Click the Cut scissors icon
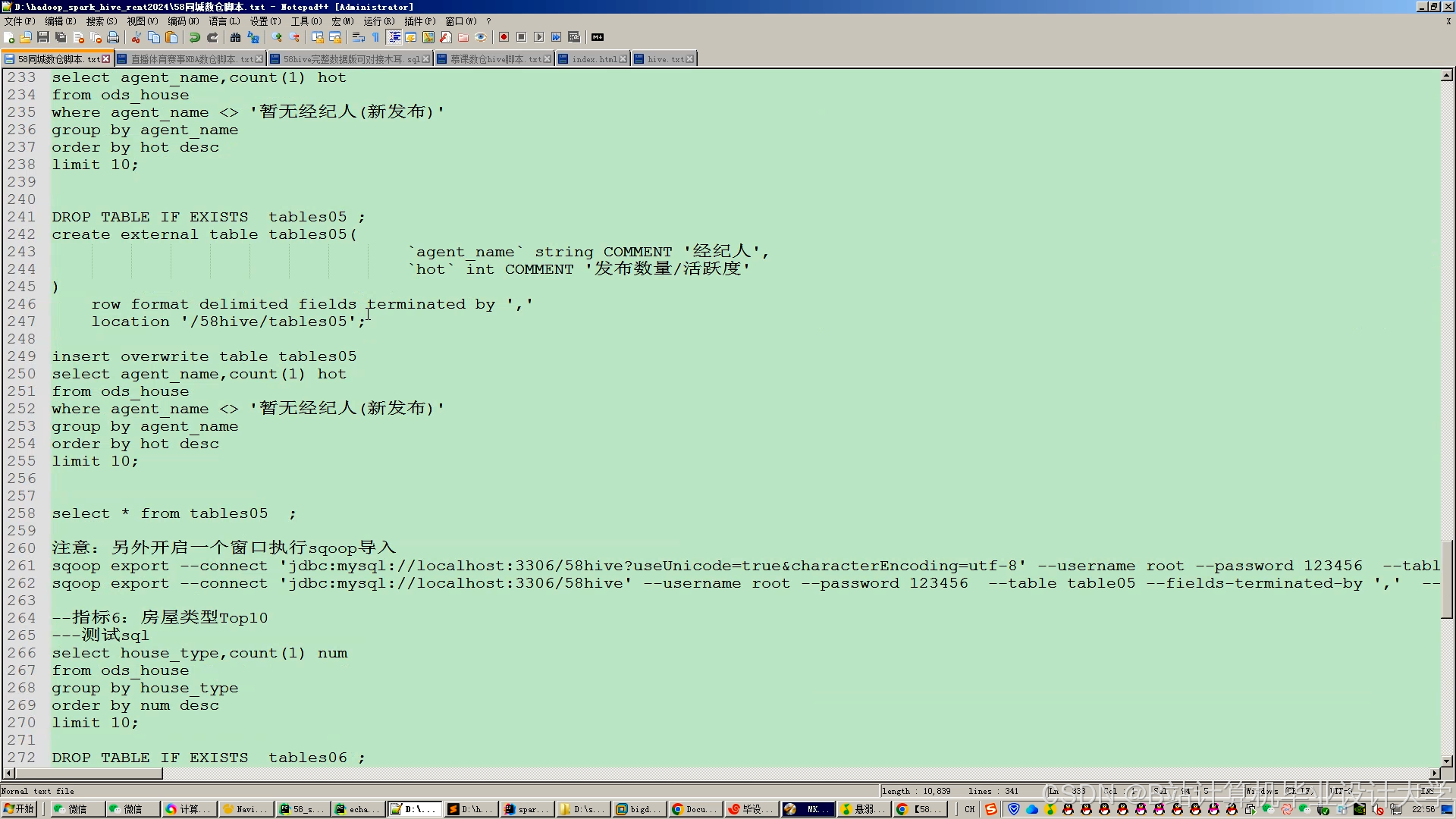The width and height of the screenshot is (1456, 819). (136, 37)
